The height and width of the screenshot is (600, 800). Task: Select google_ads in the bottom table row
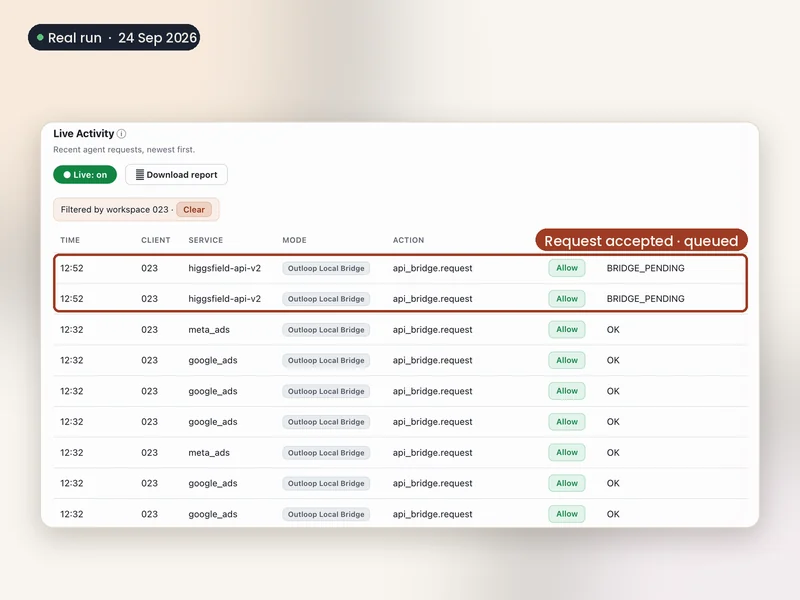(213, 514)
